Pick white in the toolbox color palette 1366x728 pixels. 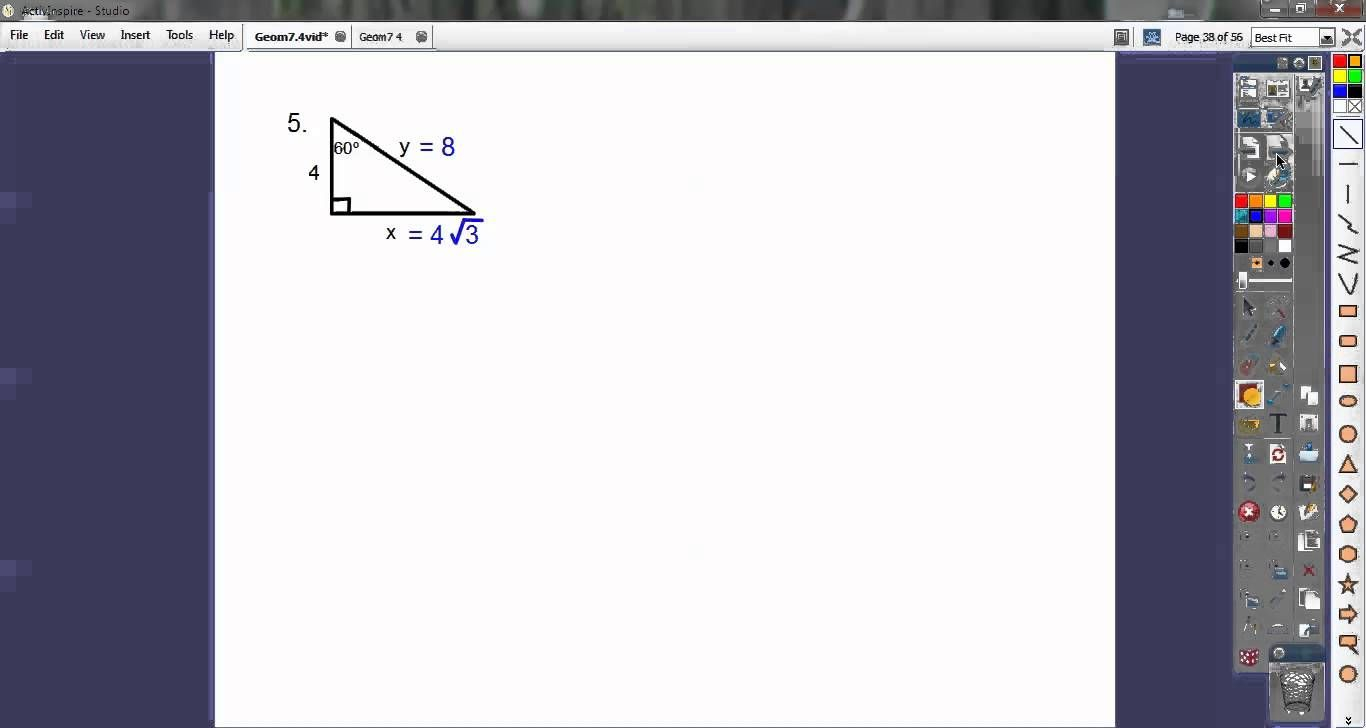point(1285,246)
